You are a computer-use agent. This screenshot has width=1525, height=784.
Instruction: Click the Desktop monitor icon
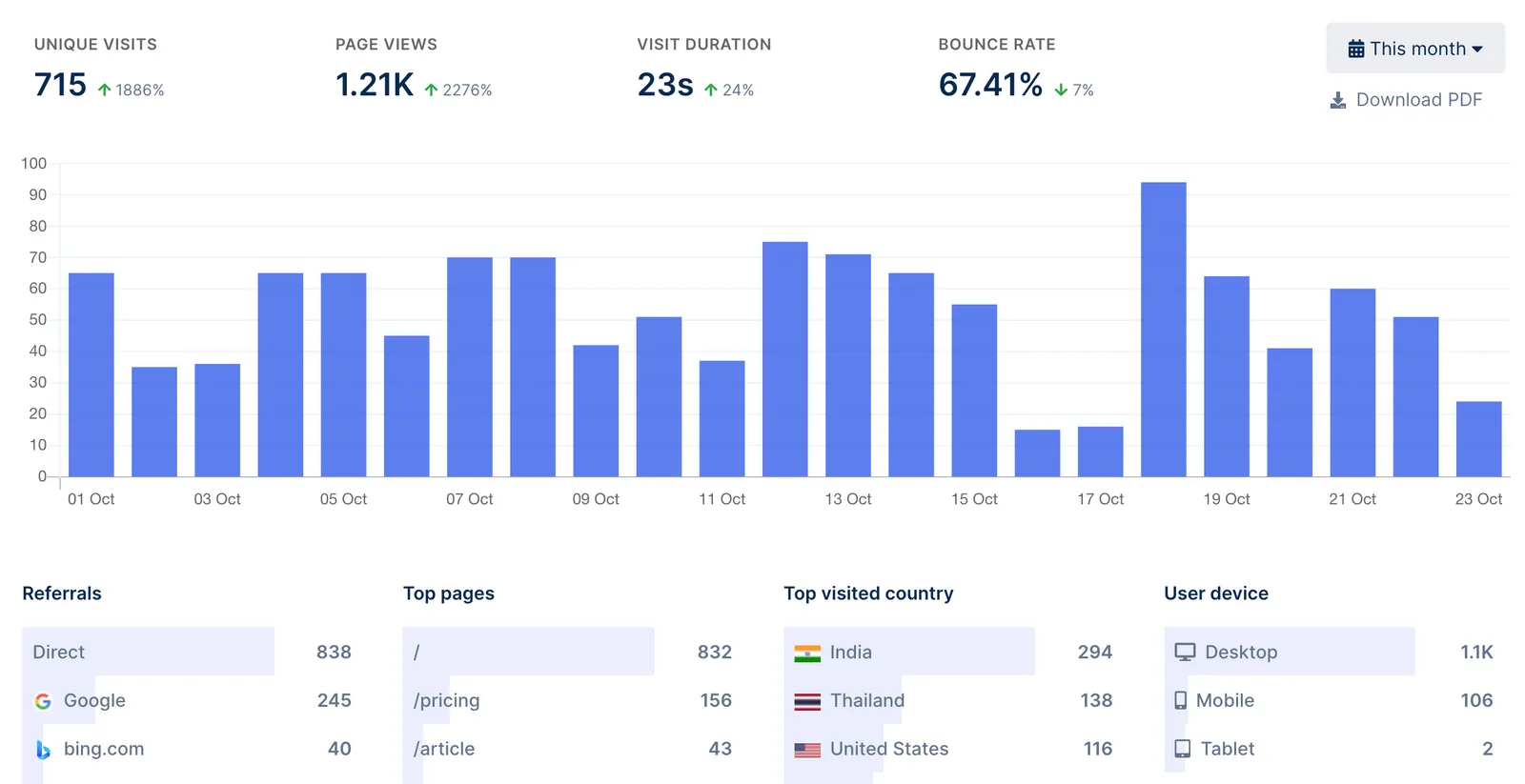click(x=1185, y=653)
